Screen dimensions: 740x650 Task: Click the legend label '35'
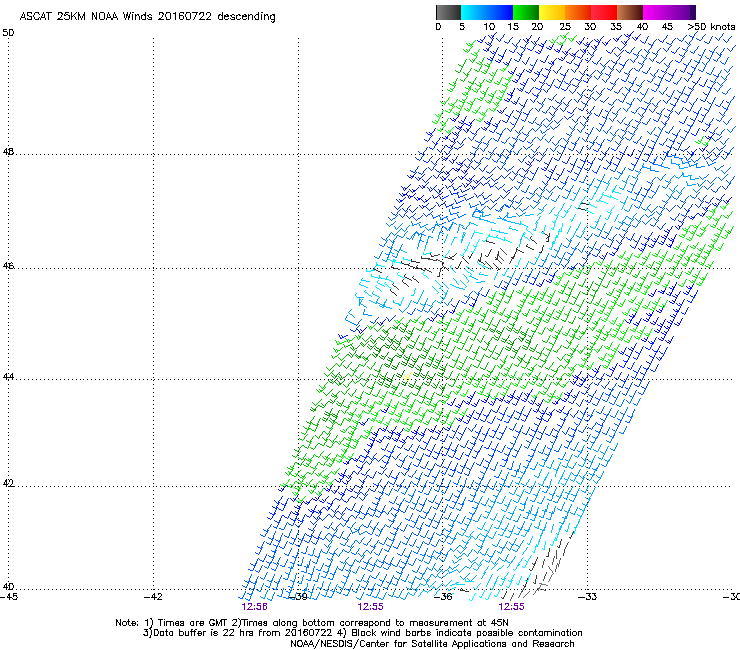(616, 27)
